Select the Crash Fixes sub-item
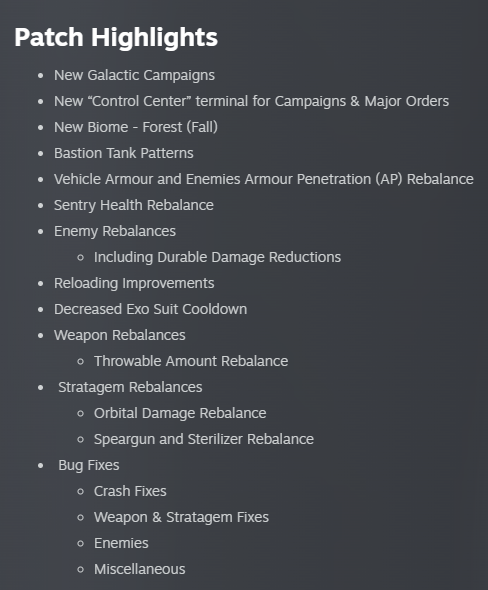The width and height of the screenshot is (488, 590). click(x=130, y=491)
